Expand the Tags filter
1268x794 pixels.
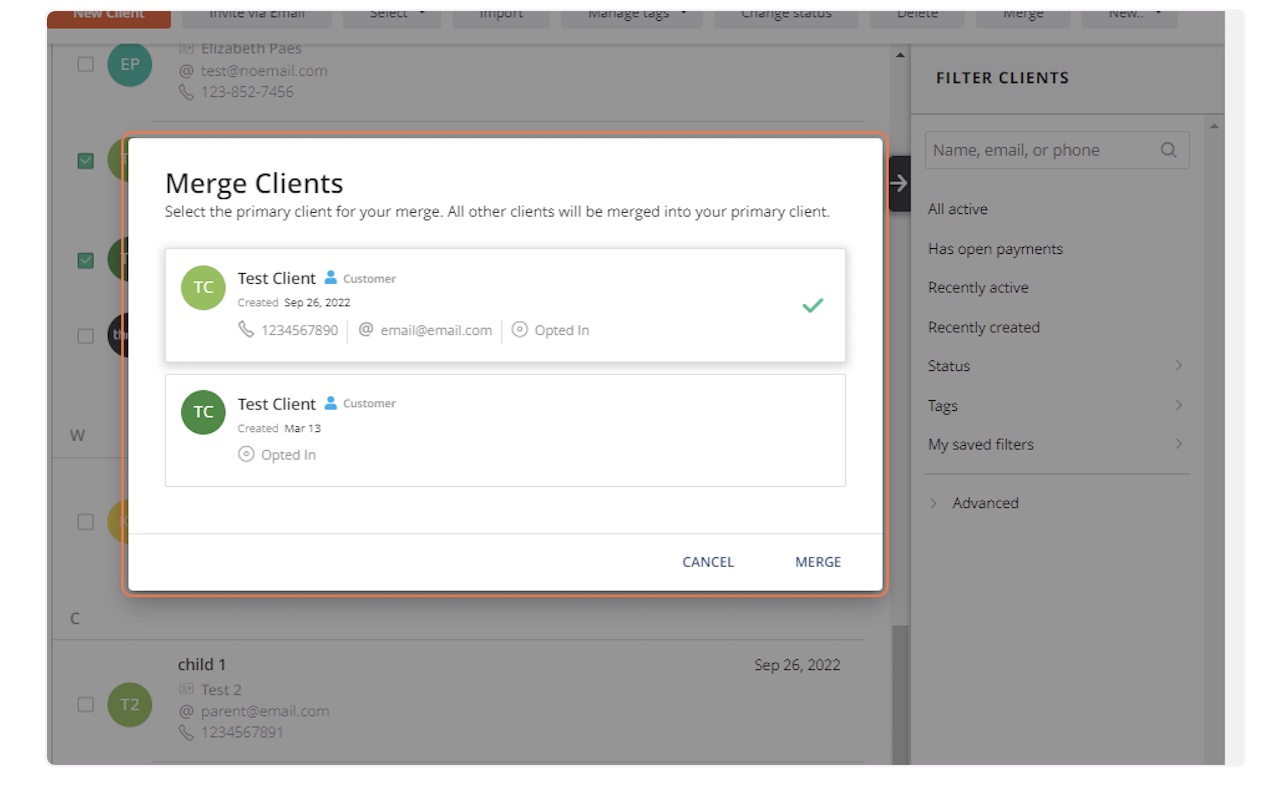[1055, 405]
